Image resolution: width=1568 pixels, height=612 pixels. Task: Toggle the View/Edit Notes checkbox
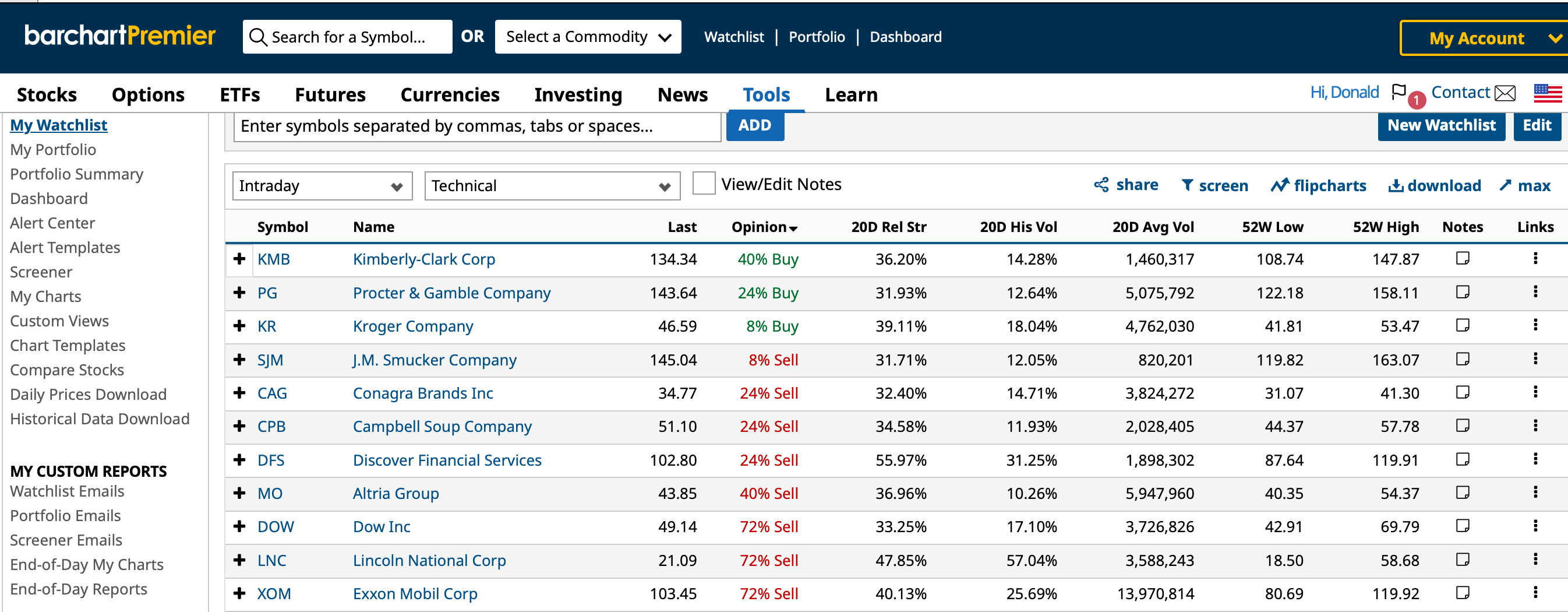pos(704,184)
